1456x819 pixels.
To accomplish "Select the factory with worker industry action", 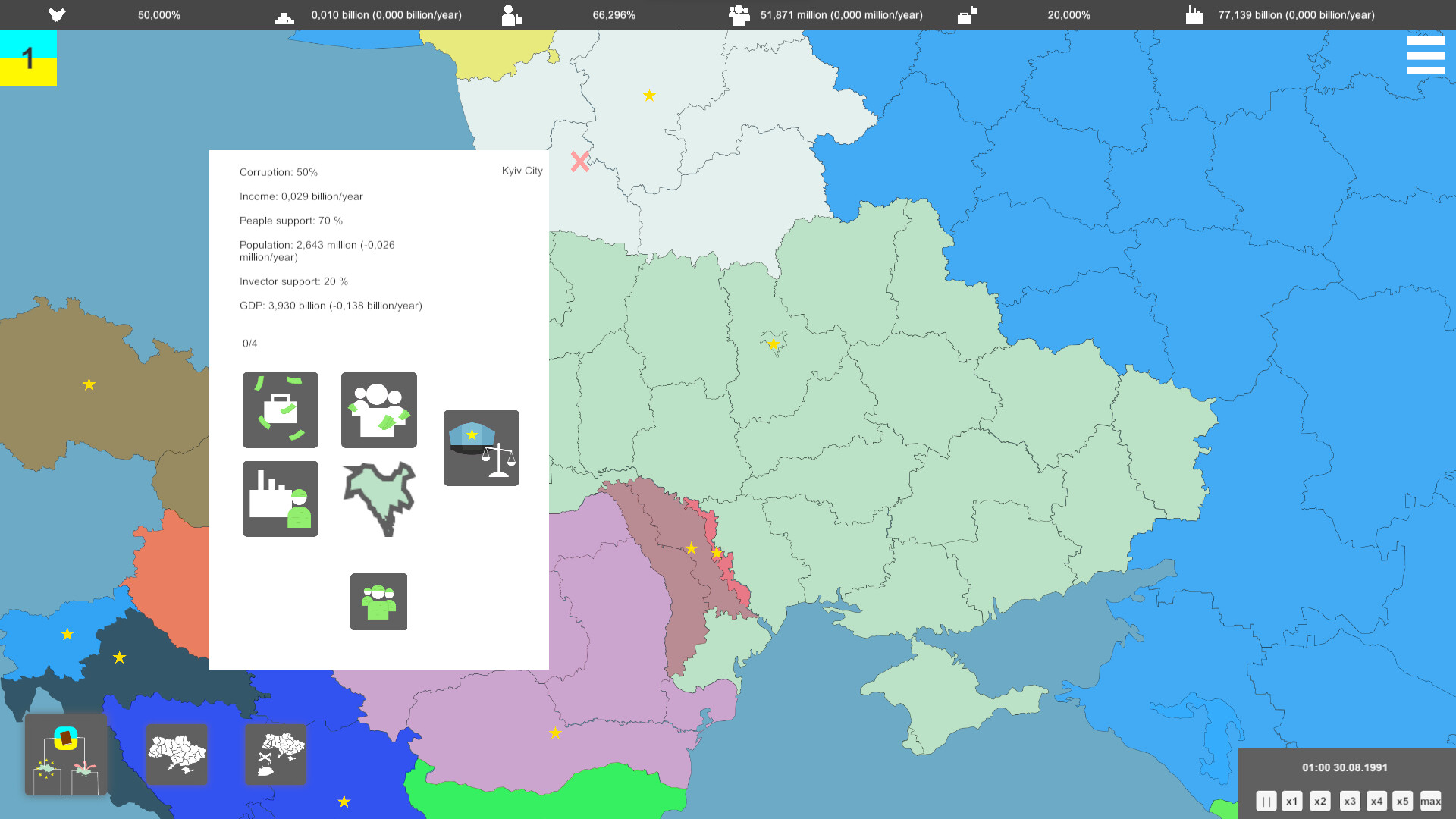I will coord(280,498).
